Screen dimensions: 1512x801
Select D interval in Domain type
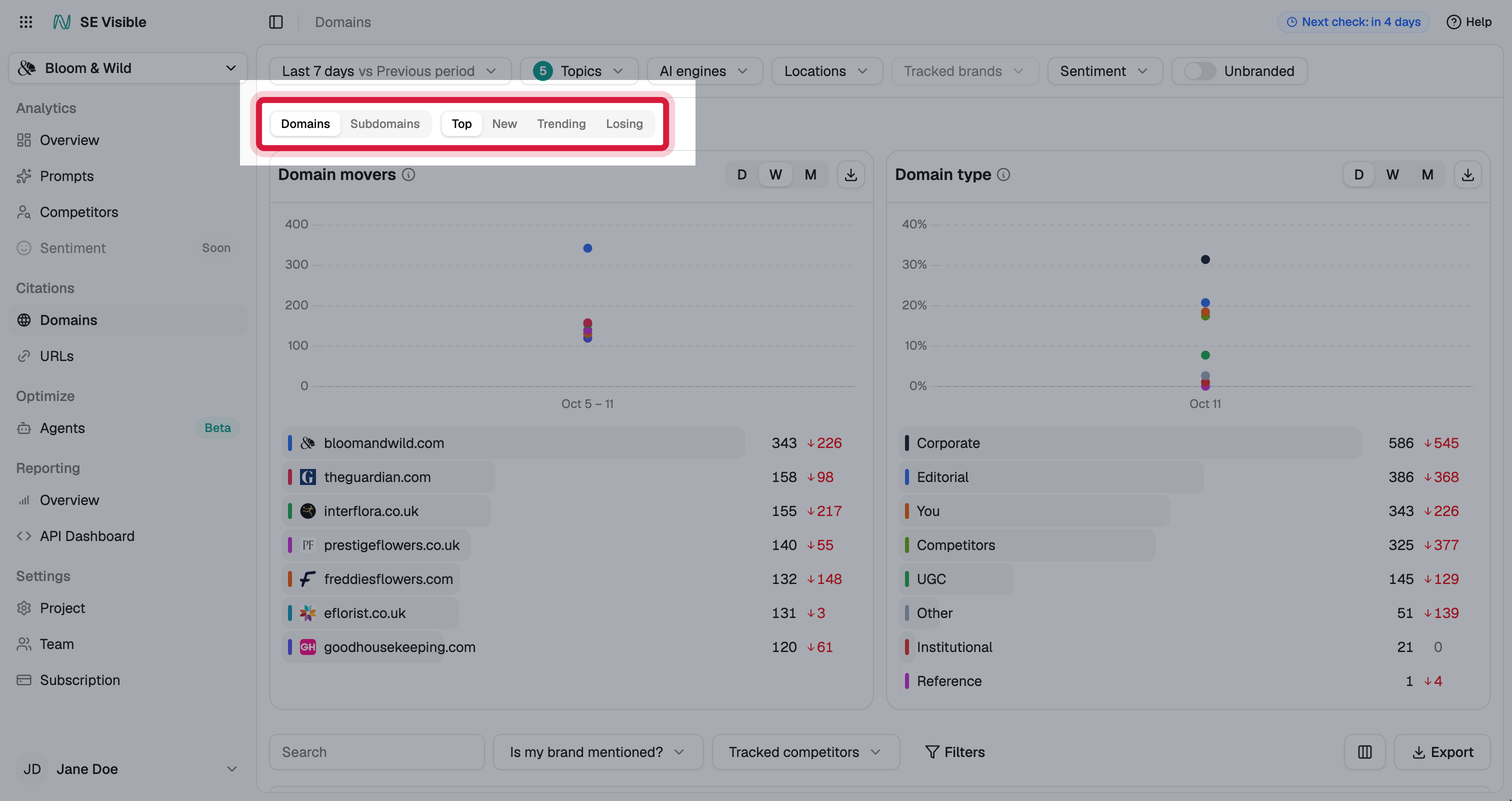tap(1359, 175)
